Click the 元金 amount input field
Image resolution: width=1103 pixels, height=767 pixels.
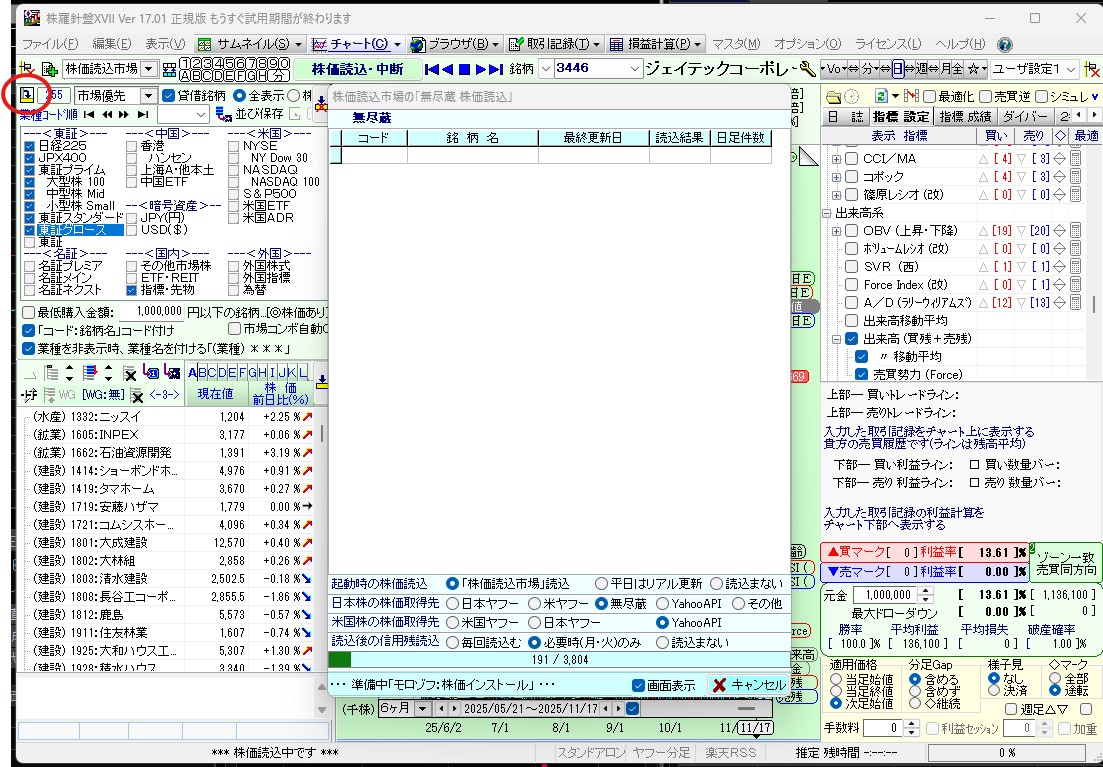(883, 594)
